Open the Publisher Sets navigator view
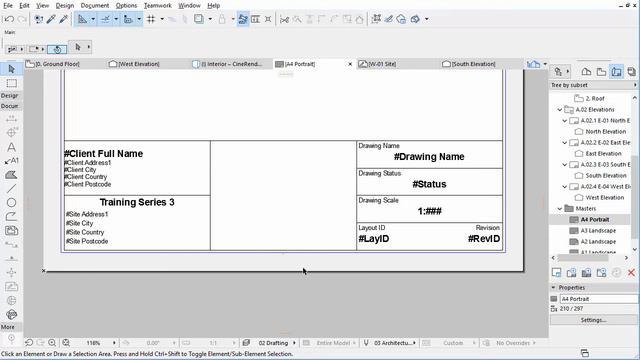 (x=631, y=72)
